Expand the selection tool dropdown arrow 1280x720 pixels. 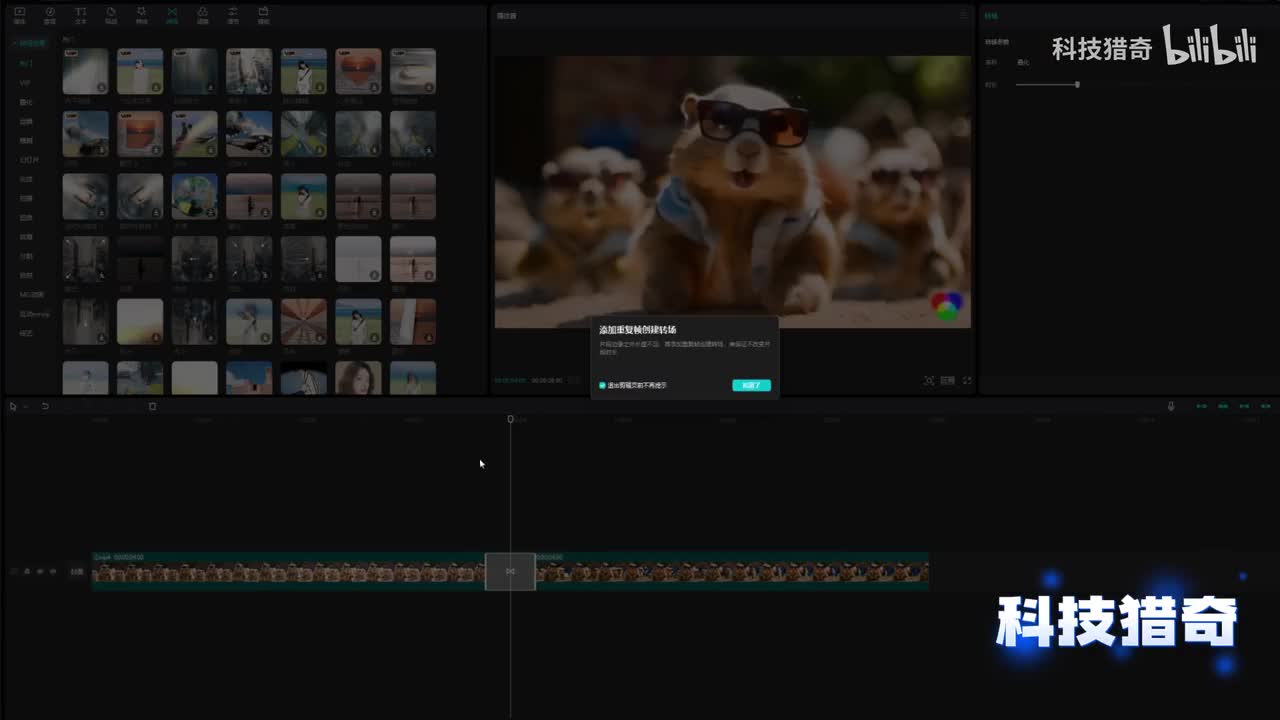coord(25,406)
